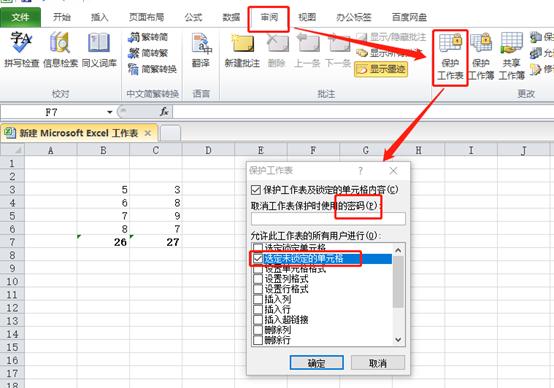Close the 新建 Microsoft Excel 工作表 tab
This screenshot has width=554, height=388.
click(x=148, y=133)
